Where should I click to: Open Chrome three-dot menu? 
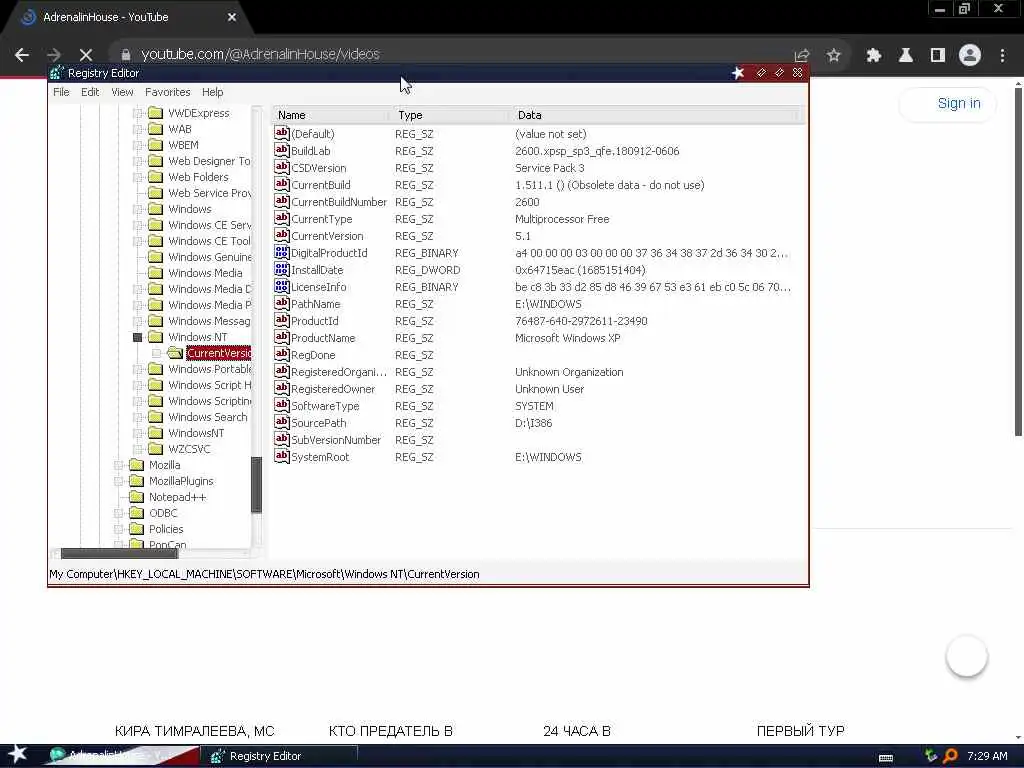(x=1002, y=55)
